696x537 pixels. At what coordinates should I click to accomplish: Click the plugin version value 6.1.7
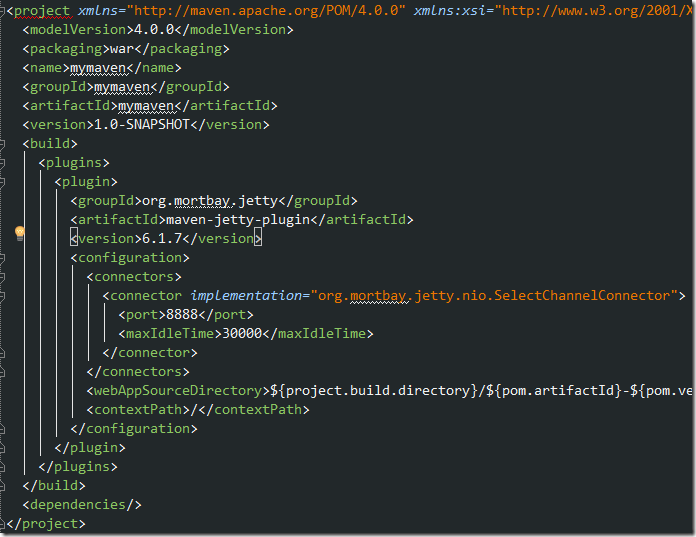pyautogui.click(x=162, y=239)
